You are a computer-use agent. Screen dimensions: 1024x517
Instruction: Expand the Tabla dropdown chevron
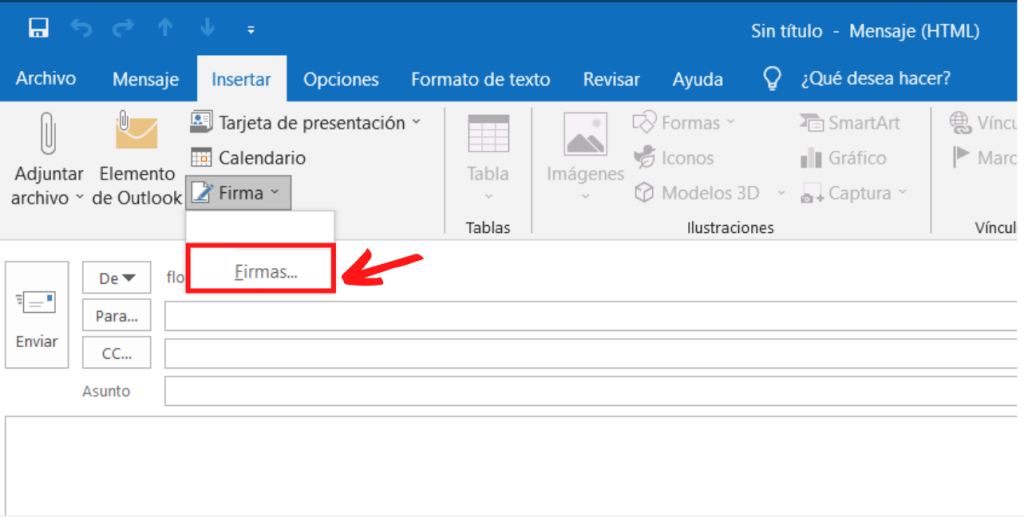tap(488, 196)
